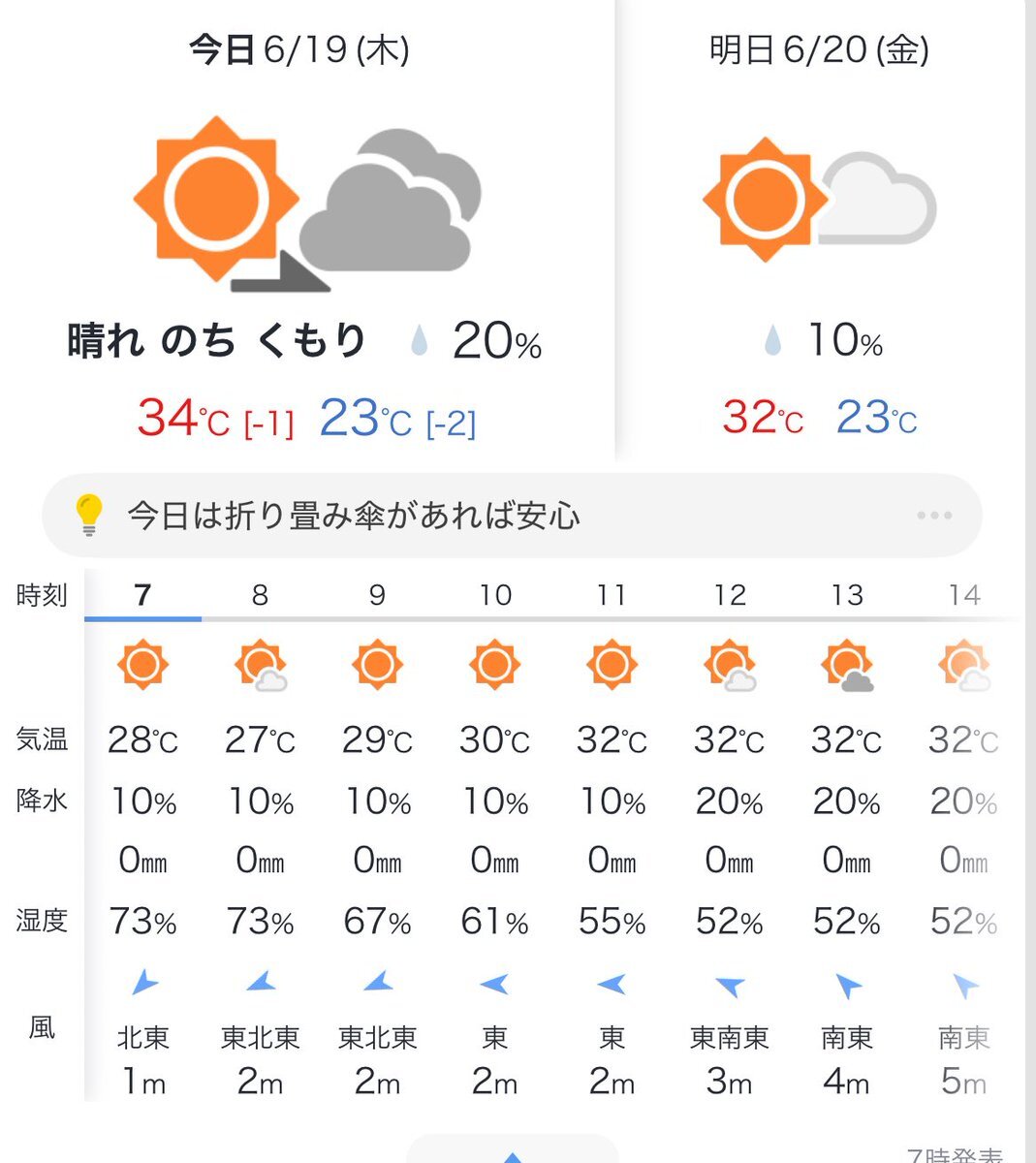
Task: Tap the 8 o'clock partly cloudy icon
Action: pyautogui.click(x=261, y=665)
